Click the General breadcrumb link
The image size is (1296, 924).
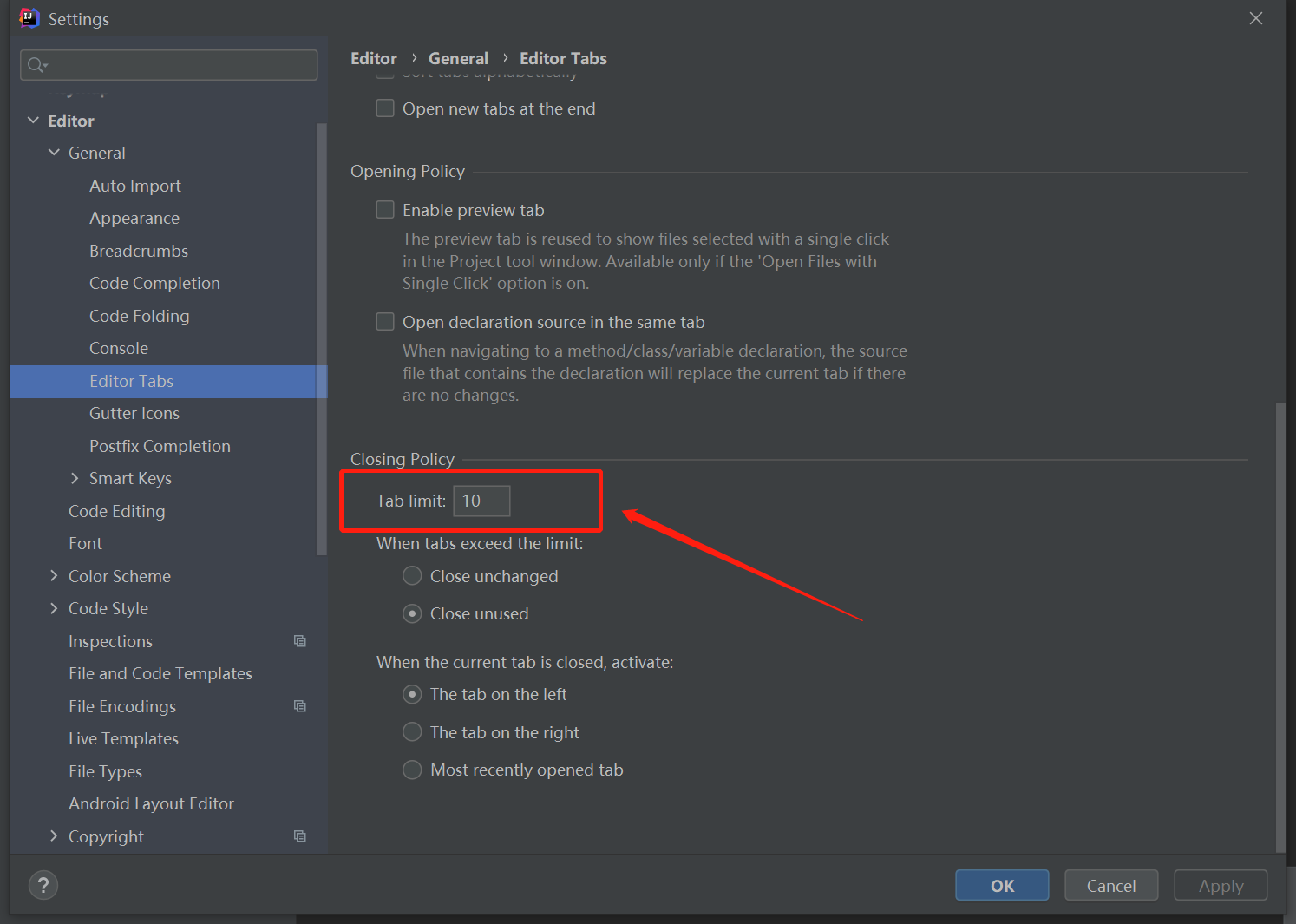point(458,58)
